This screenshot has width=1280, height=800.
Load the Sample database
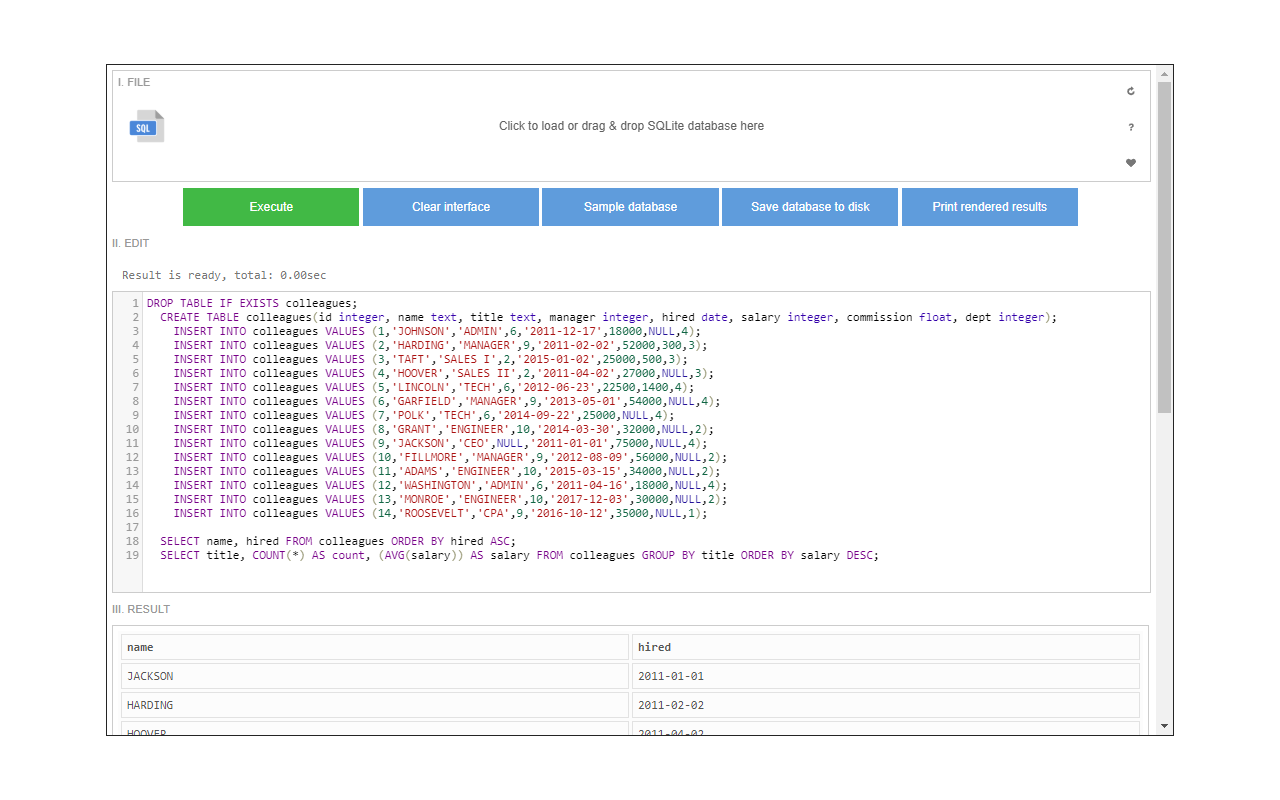(x=631, y=207)
